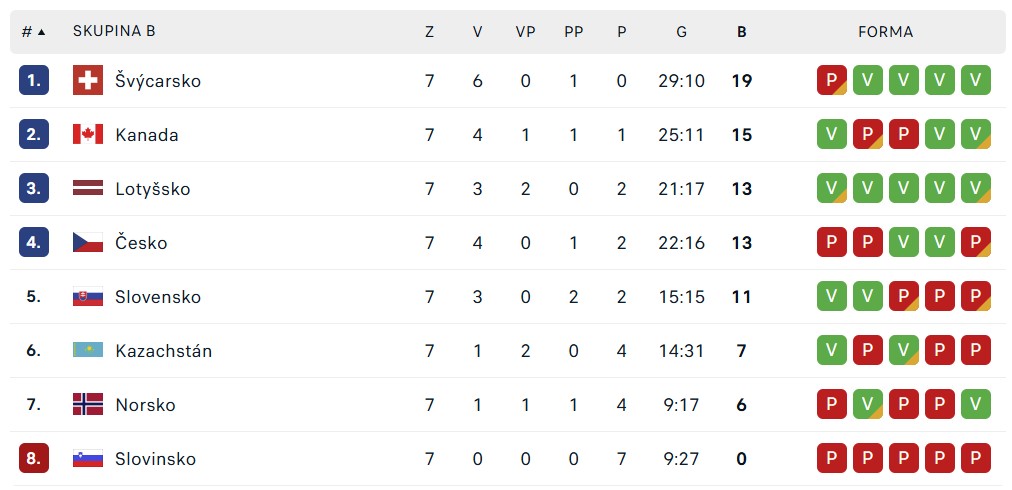Click the FORMA column header
This screenshot has height=490, width=1012.
886,32
